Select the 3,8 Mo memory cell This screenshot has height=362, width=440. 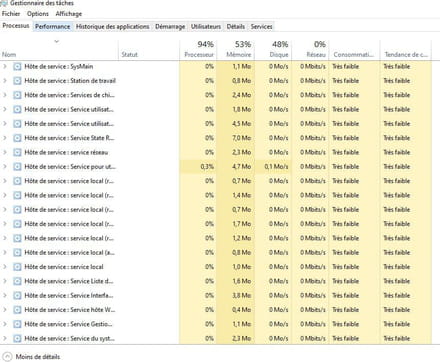[235, 296]
